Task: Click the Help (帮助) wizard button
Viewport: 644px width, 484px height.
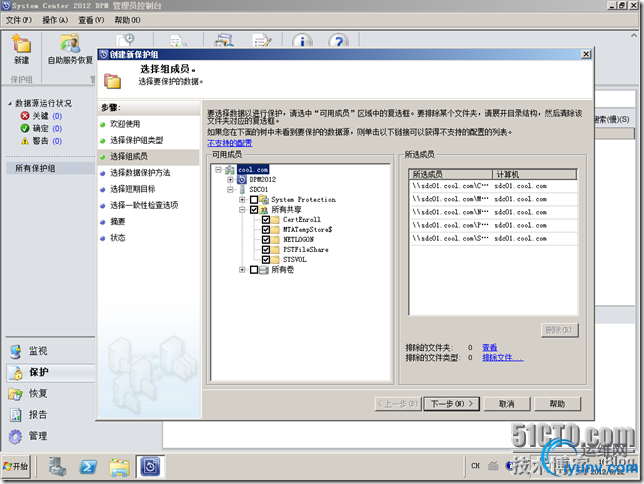Action: click(557, 404)
